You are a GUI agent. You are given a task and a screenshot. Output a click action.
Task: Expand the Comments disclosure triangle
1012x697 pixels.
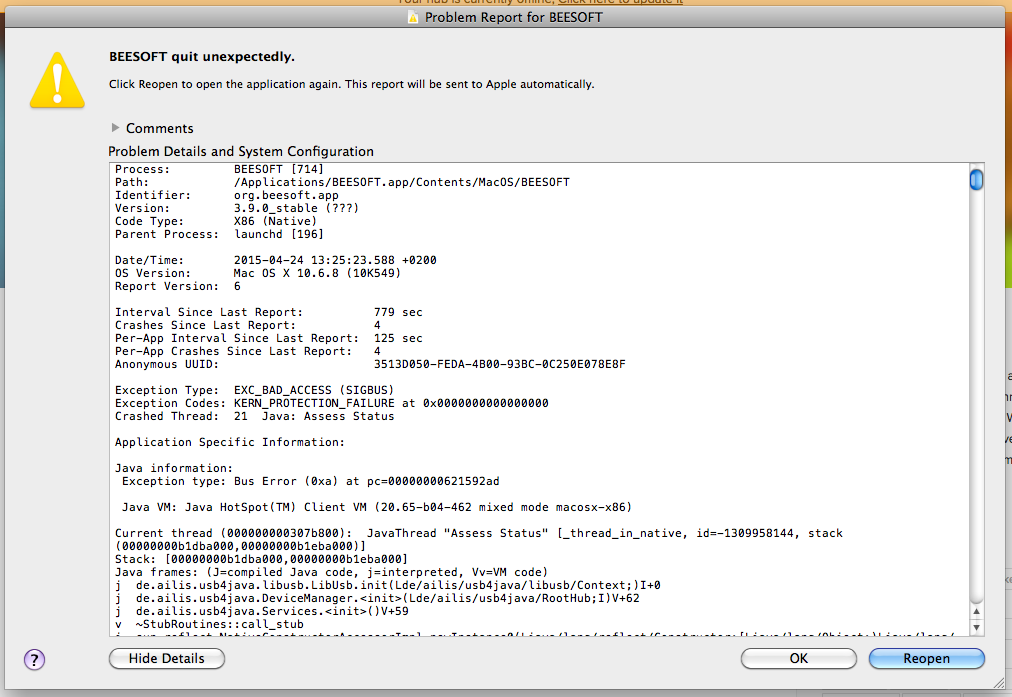click(116, 128)
